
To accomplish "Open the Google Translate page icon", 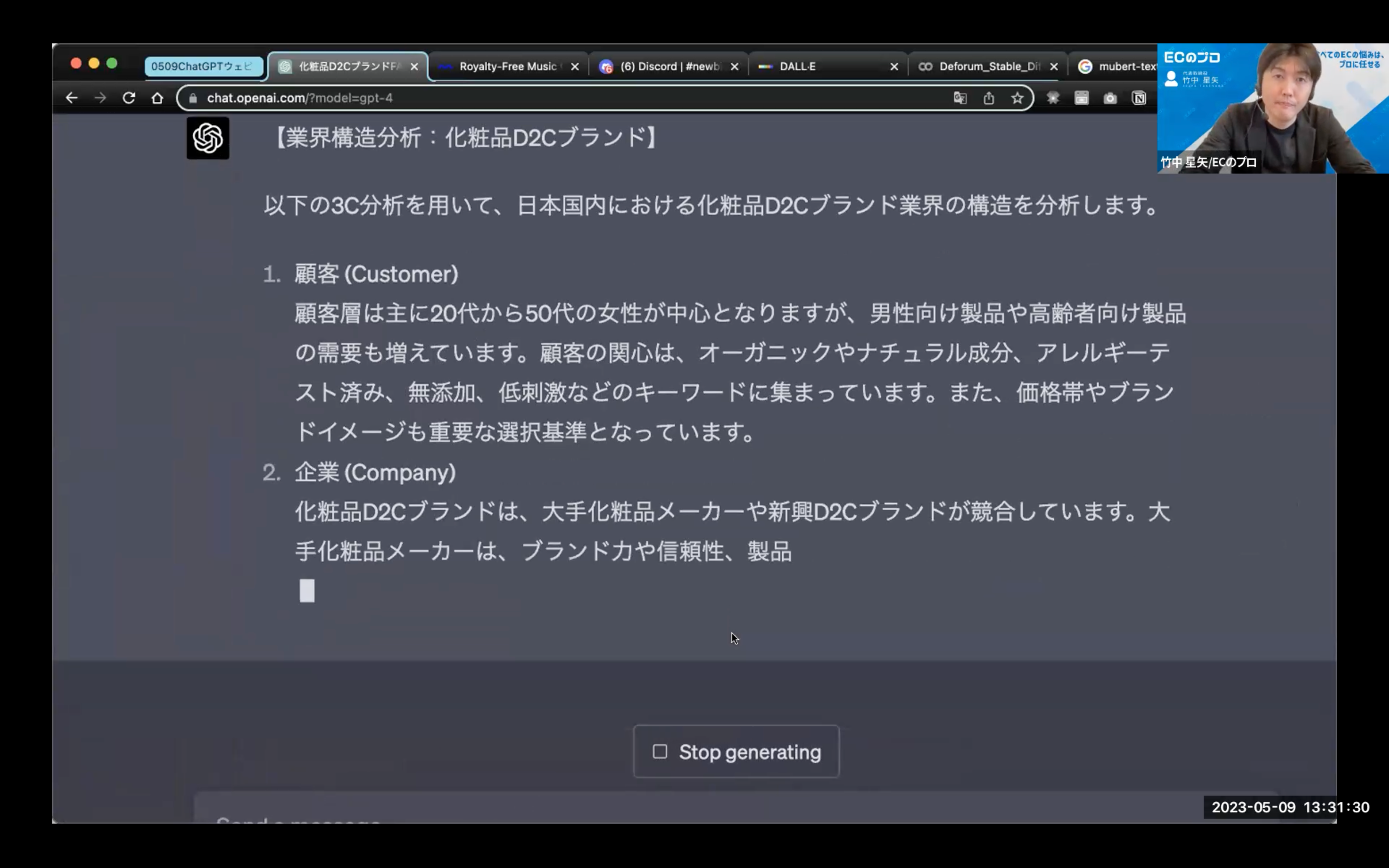I will (960, 98).
